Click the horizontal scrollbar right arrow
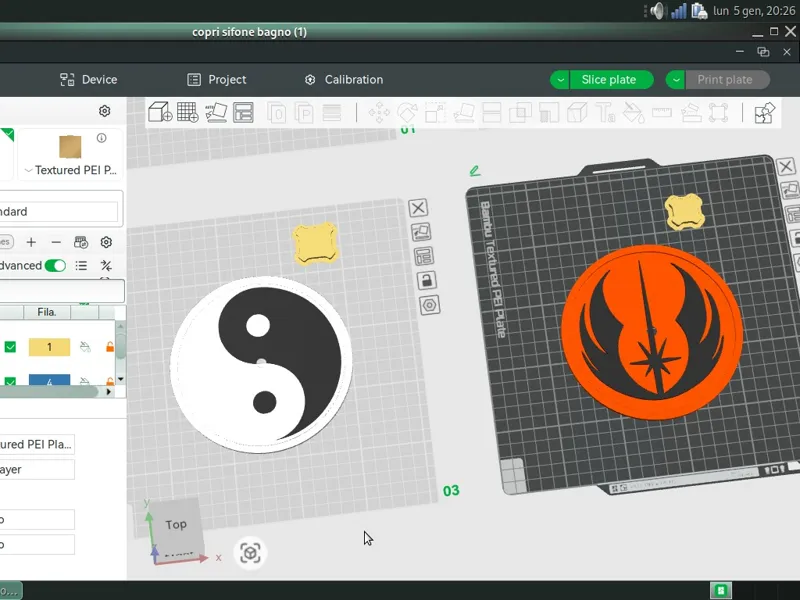 (x=109, y=391)
